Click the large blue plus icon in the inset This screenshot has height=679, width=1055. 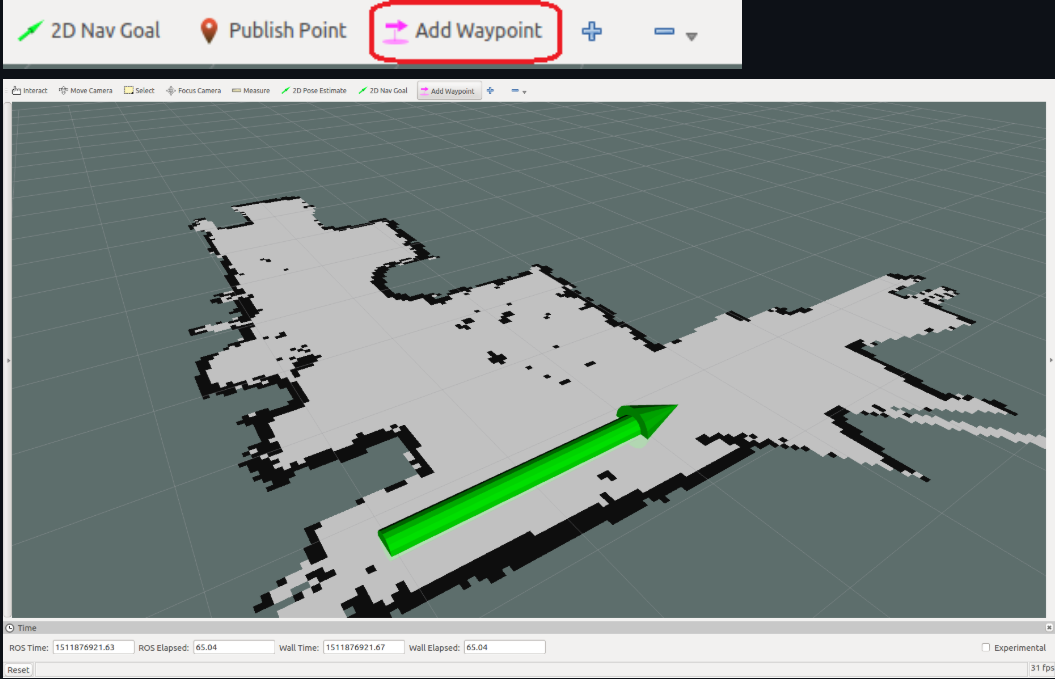tap(591, 31)
